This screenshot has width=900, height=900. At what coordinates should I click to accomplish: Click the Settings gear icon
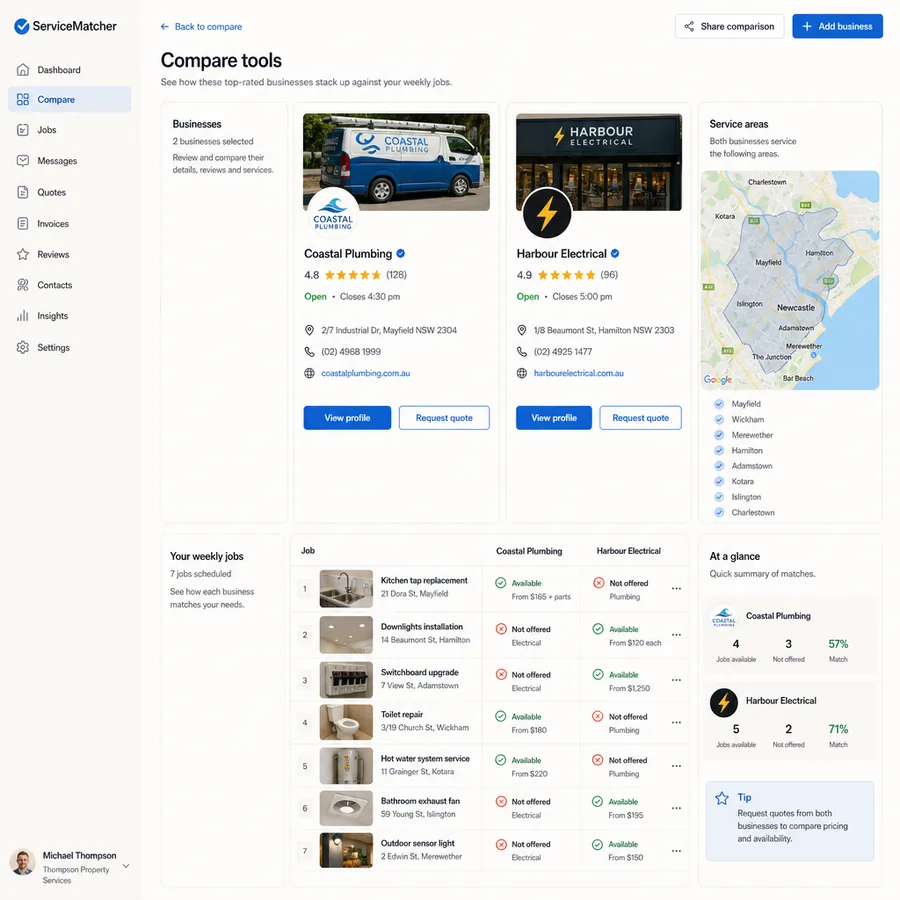point(23,347)
